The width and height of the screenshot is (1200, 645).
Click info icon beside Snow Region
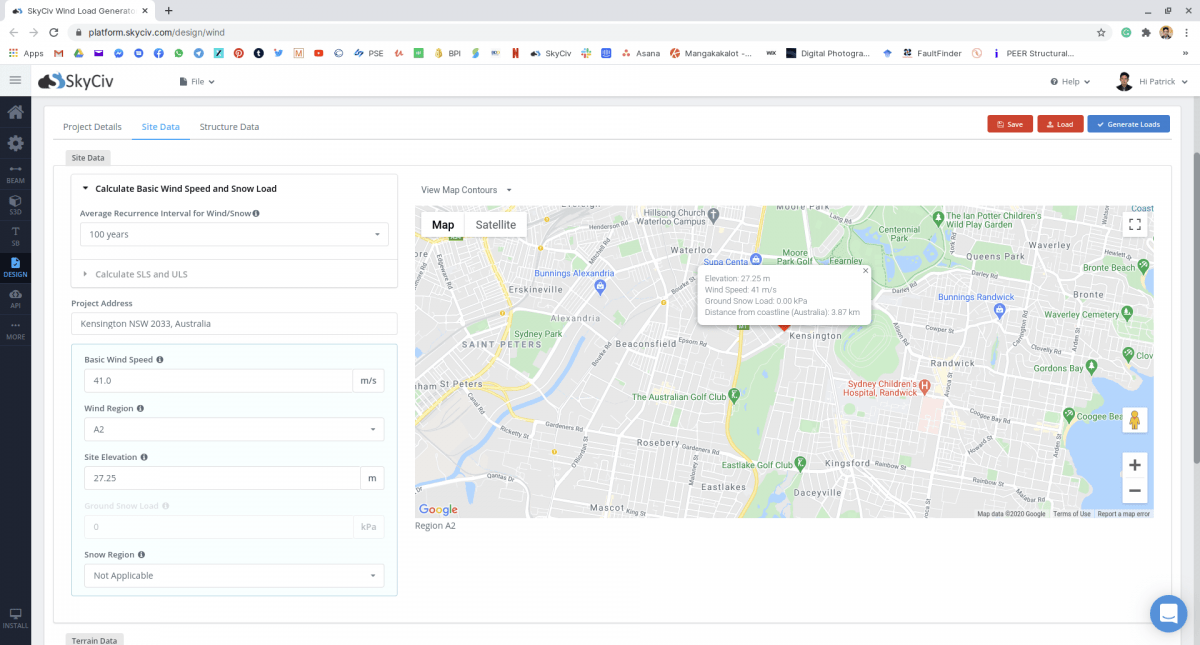pos(141,554)
